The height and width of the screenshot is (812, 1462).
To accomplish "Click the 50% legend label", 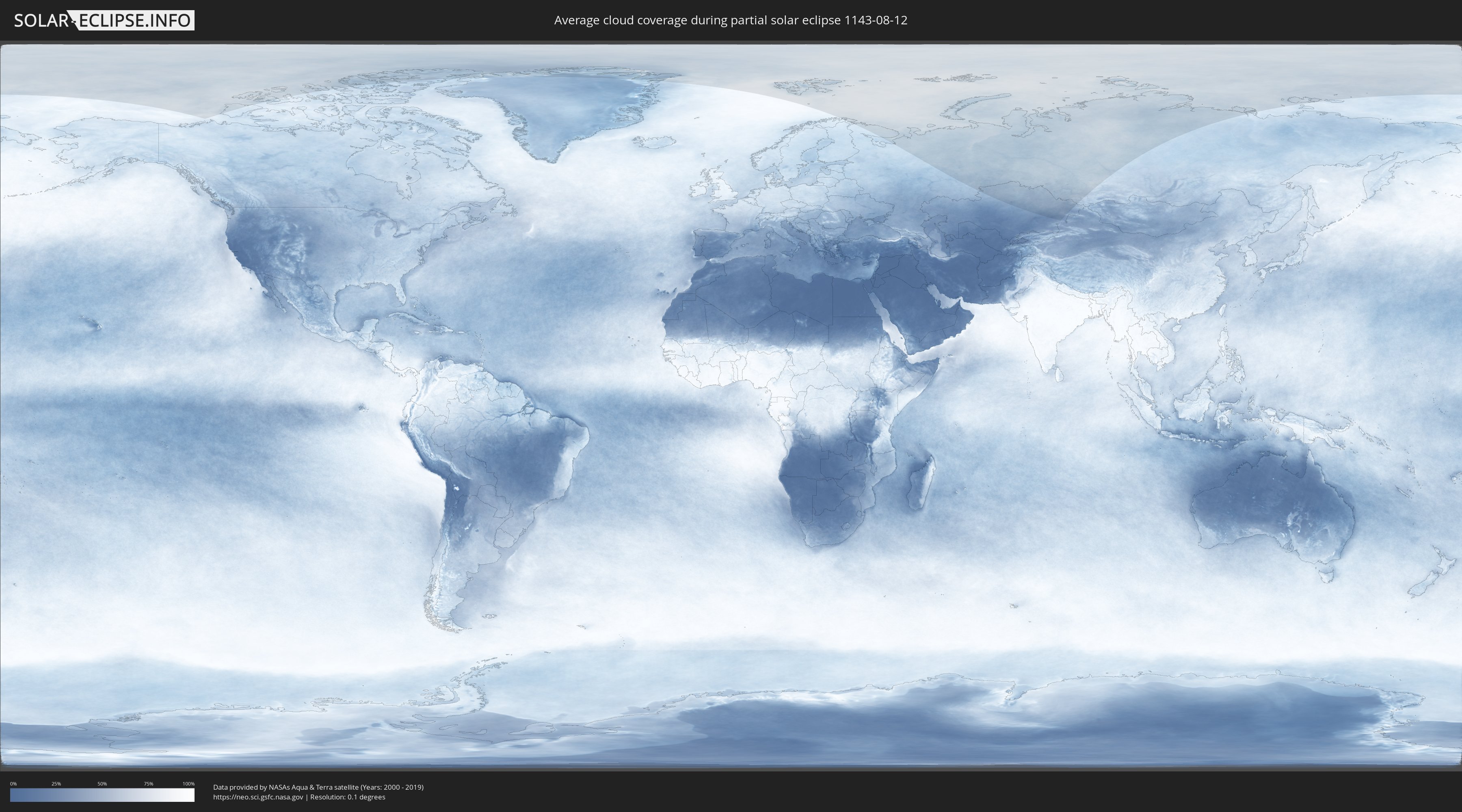I will tap(102, 784).
